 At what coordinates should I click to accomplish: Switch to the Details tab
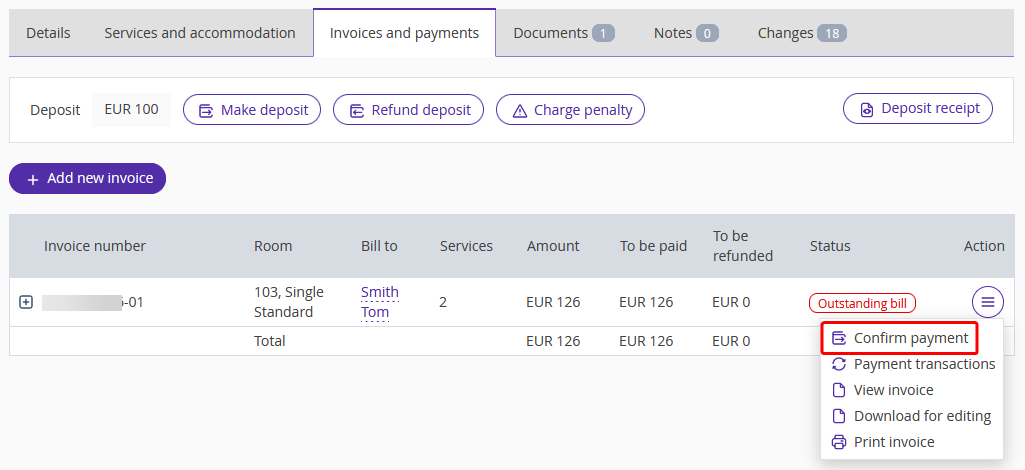pyautogui.click(x=48, y=33)
